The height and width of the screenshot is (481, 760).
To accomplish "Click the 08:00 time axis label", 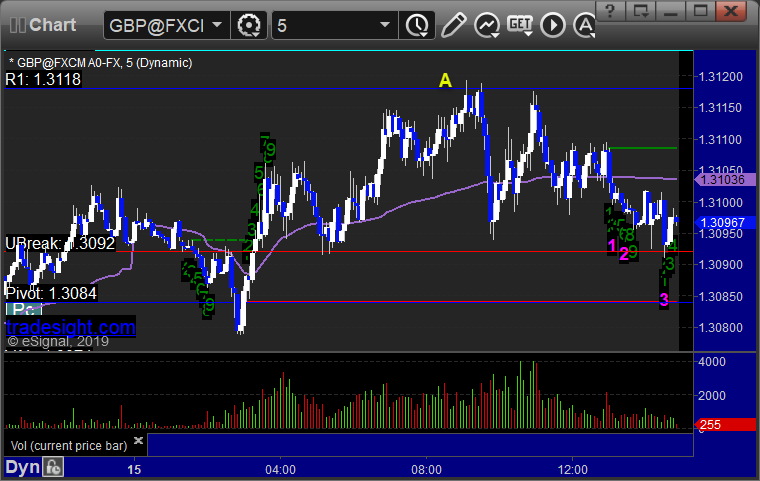I will (x=427, y=470).
